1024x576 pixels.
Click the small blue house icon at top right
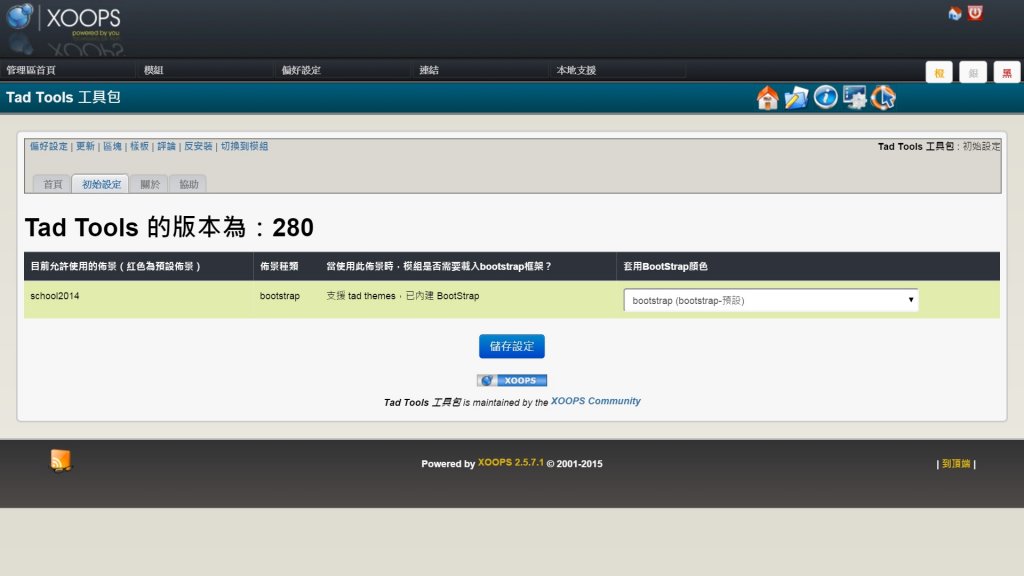pyautogui.click(x=955, y=14)
